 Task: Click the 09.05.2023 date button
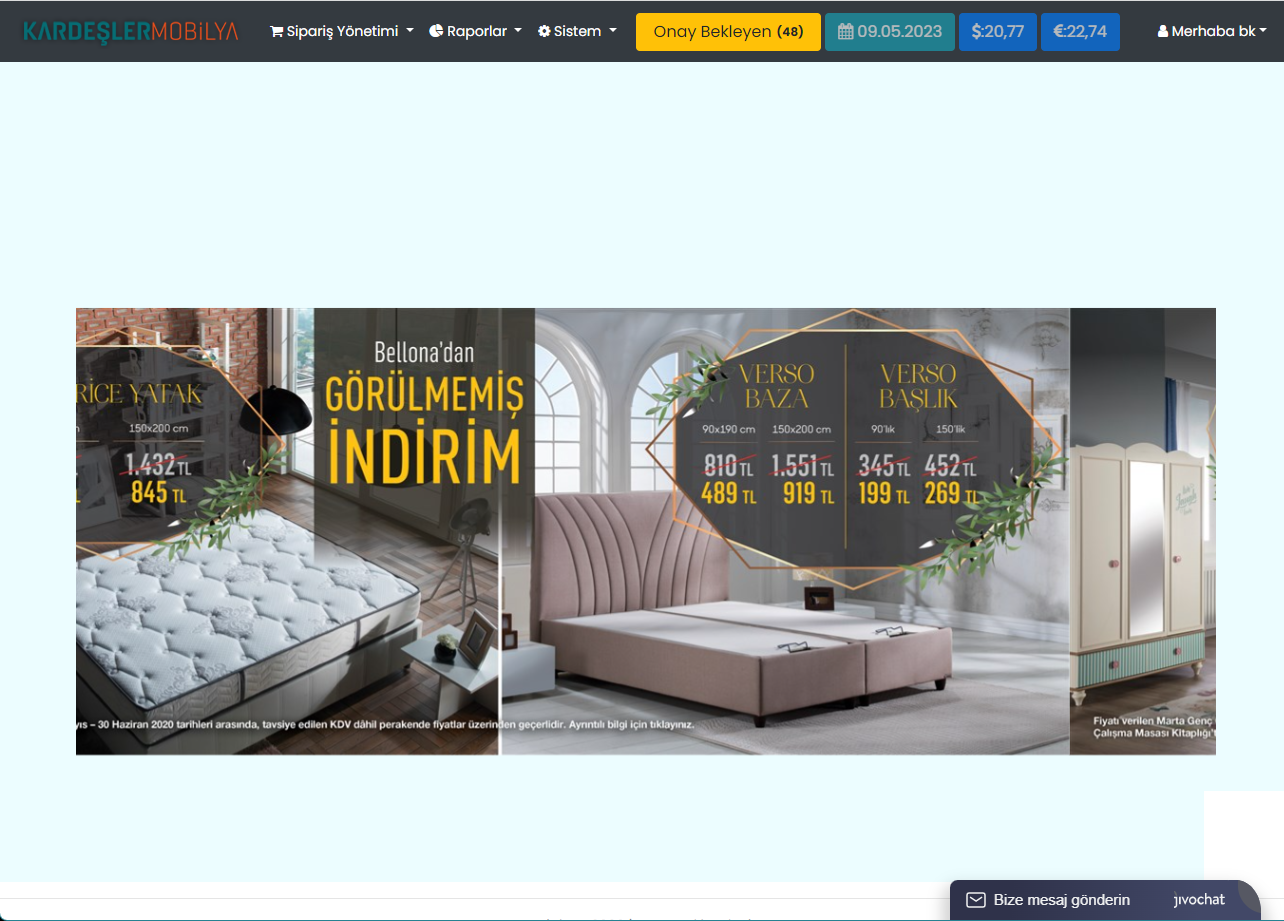[x=890, y=32]
